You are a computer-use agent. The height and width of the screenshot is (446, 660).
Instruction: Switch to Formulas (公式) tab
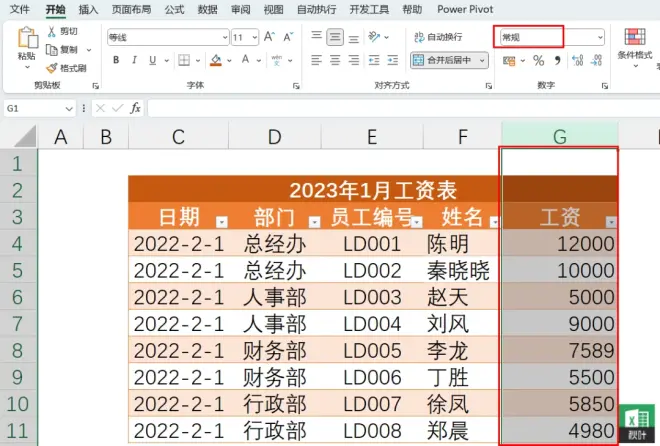174,9
